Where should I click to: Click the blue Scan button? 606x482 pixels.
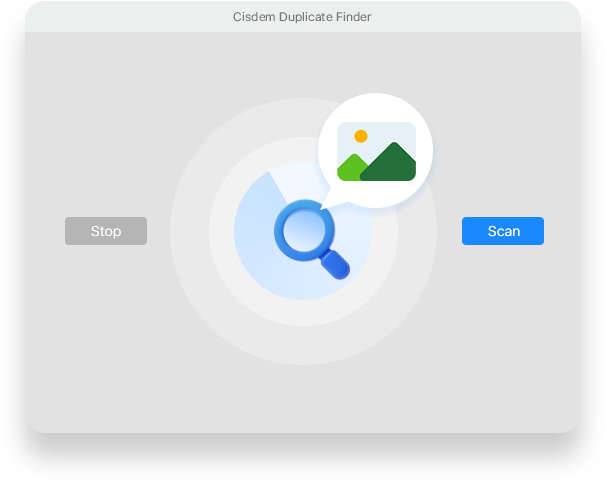point(503,231)
